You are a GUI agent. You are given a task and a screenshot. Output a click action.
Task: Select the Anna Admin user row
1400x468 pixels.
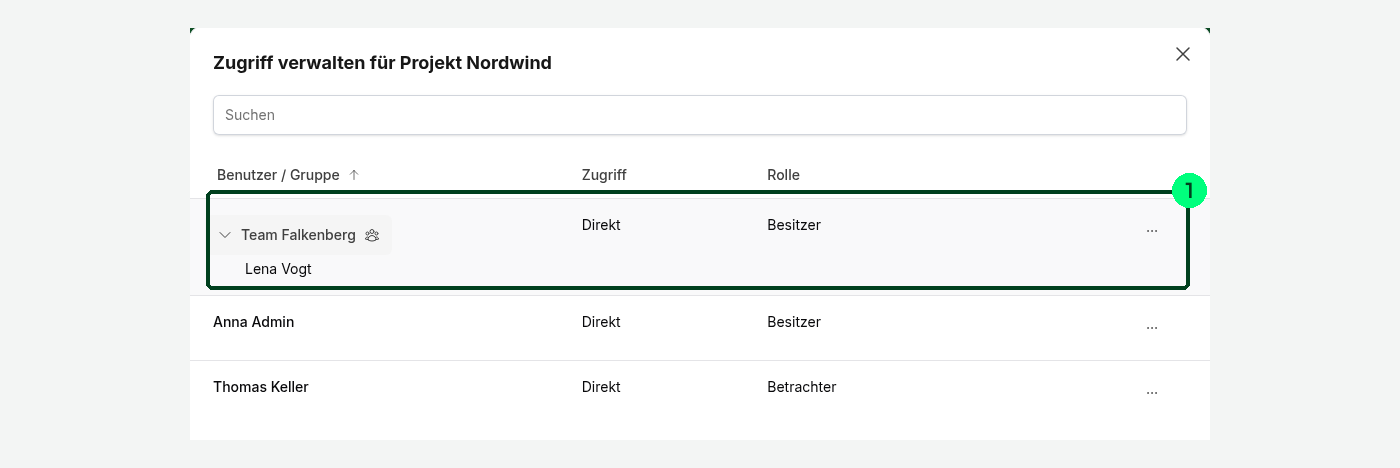pyautogui.click(x=700, y=328)
